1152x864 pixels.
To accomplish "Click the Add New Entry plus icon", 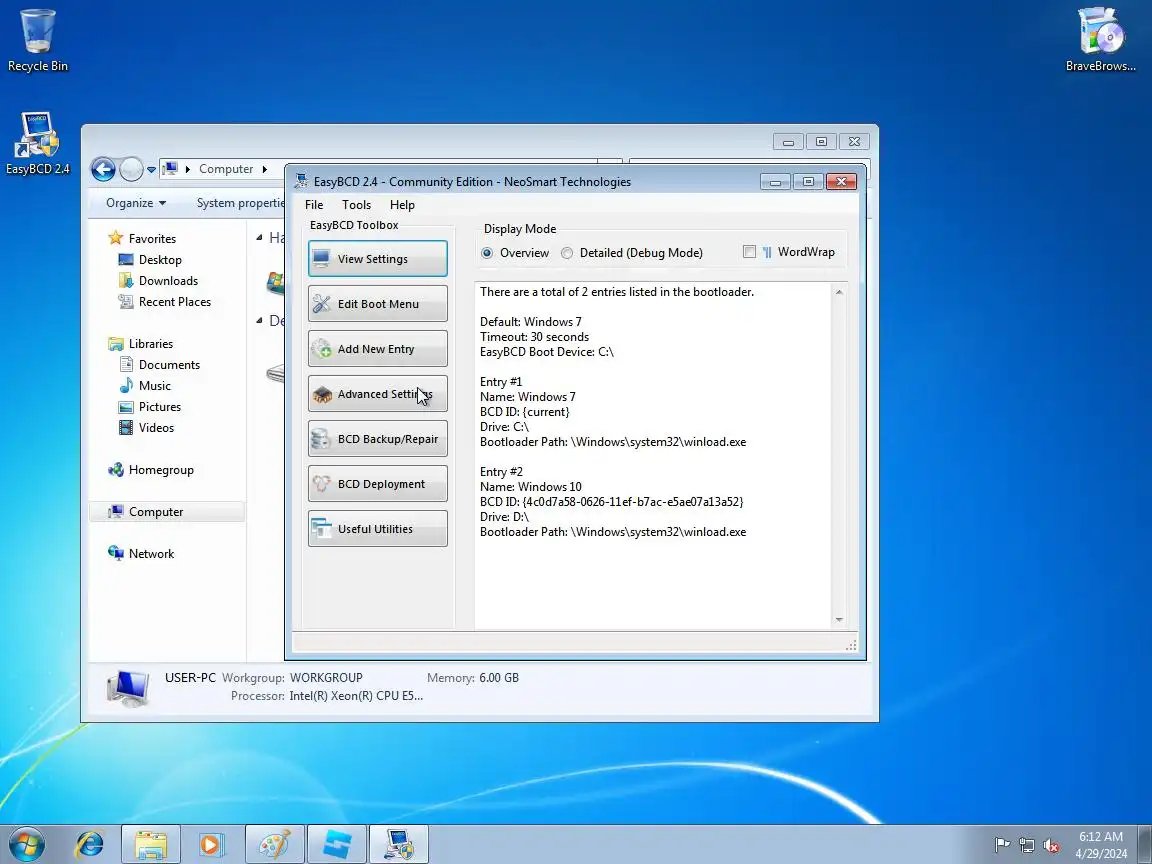I will pyautogui.click(x=321, y=348).
